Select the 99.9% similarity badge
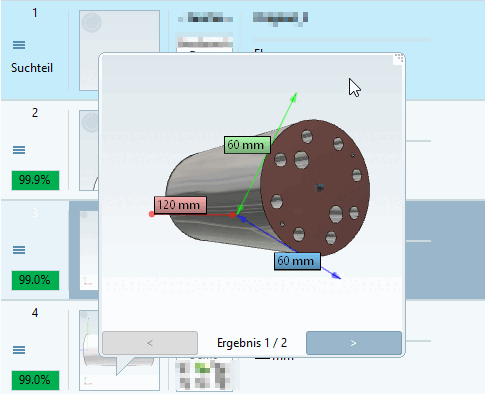 tap(35, 180)
